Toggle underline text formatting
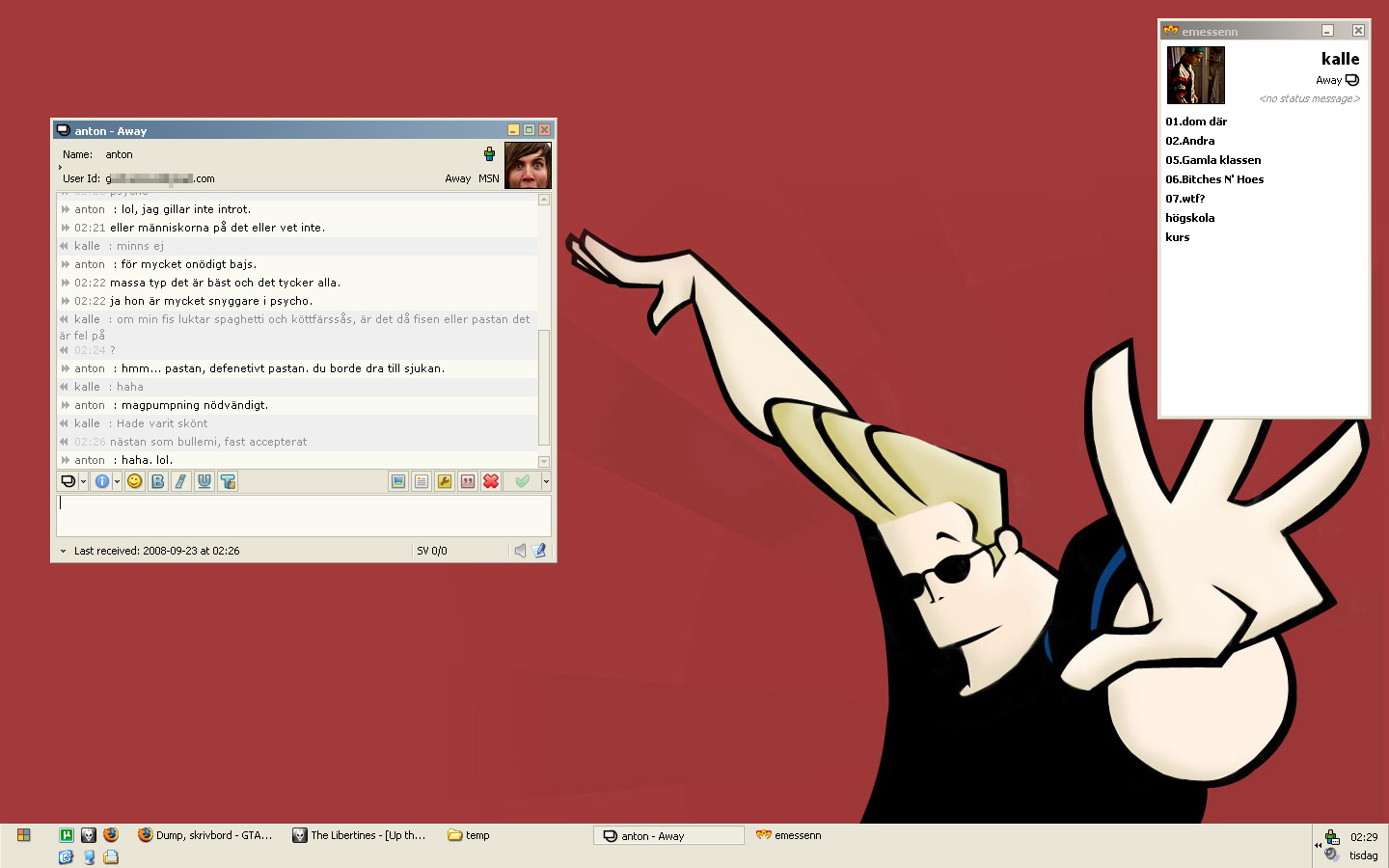The width and height of the screenshot is (1389, 868). tap(204, 481)
